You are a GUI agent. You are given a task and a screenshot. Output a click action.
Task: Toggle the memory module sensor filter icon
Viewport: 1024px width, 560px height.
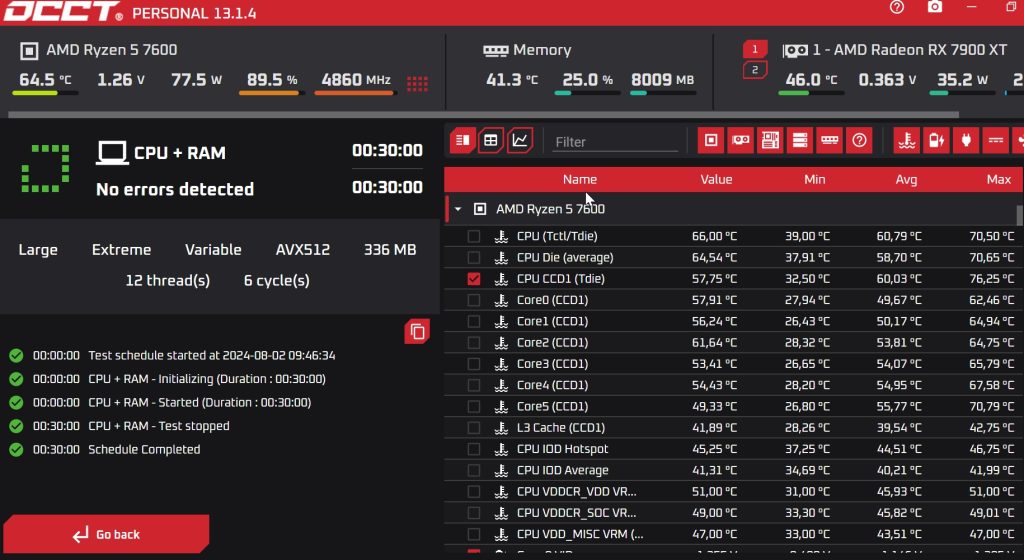[x=829, y=140]
